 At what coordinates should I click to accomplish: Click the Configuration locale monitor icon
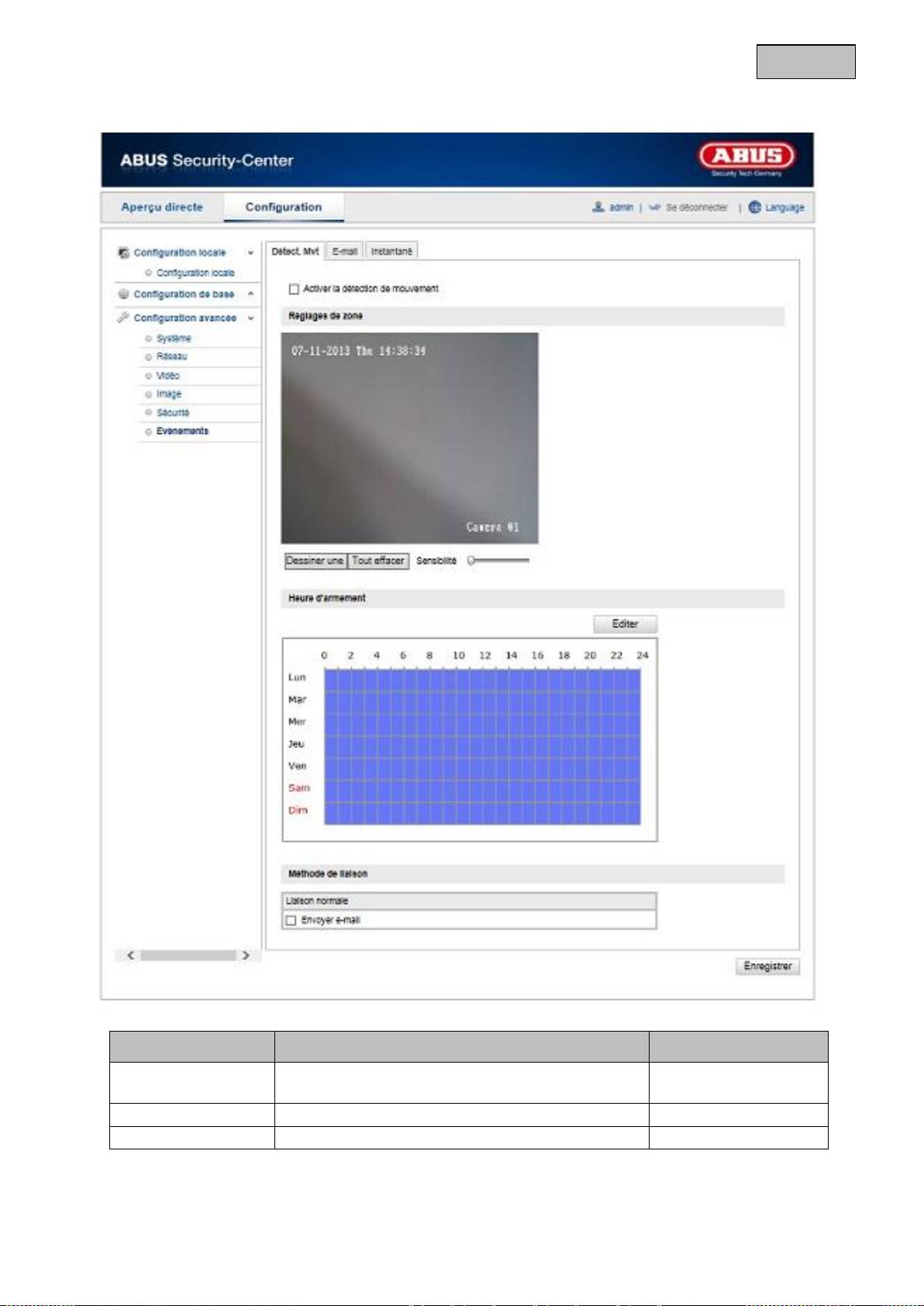tap(123, 253)
